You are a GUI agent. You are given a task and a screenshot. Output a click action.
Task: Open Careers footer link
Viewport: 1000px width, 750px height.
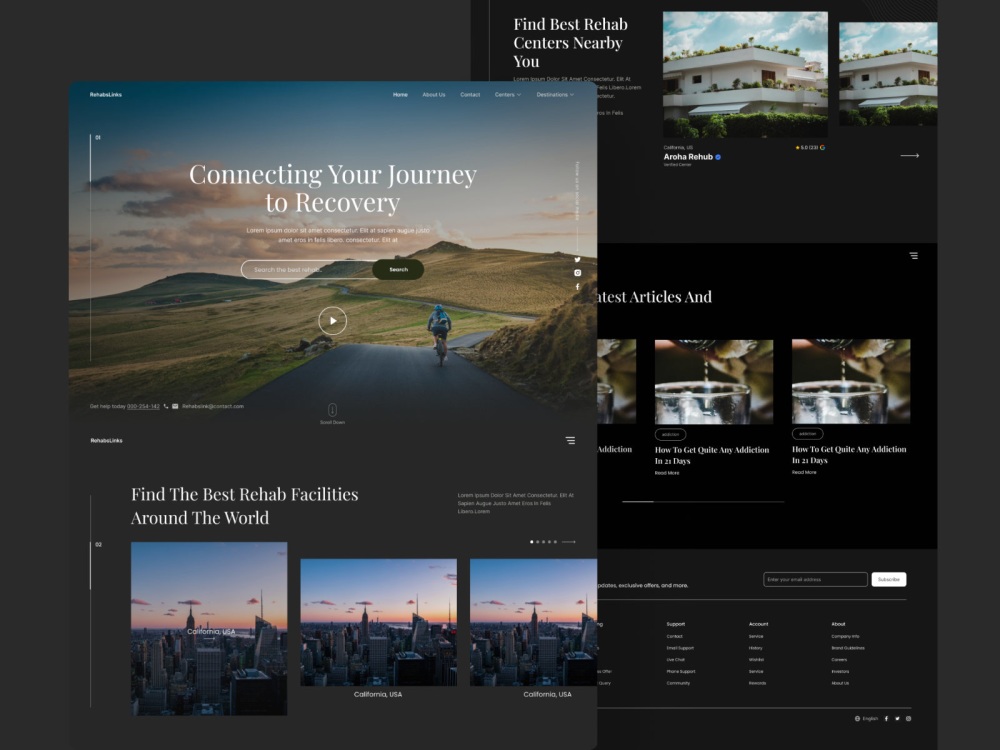click(839, 659)
